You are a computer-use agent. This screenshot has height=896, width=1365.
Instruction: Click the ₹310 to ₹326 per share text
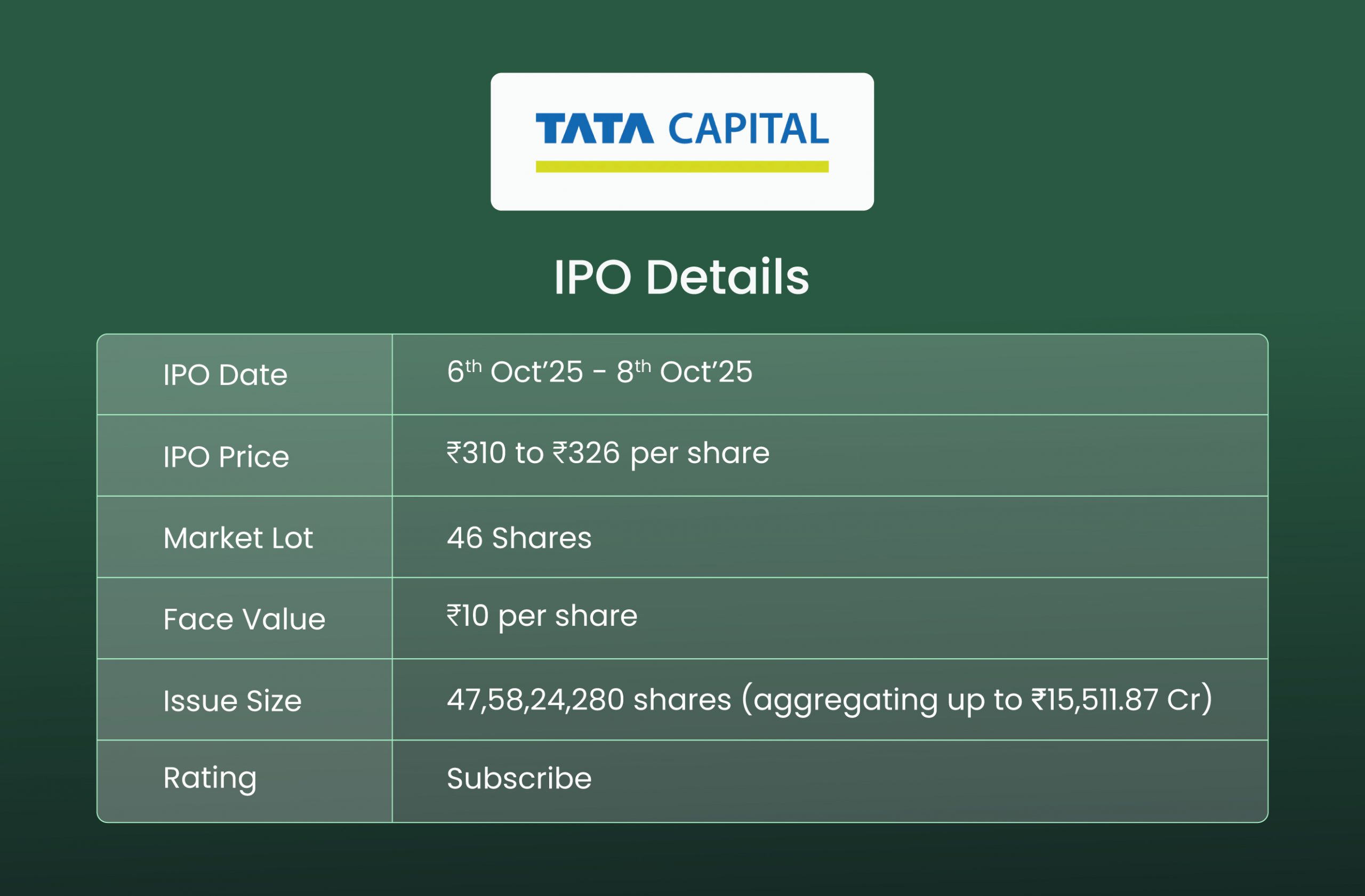608,453
